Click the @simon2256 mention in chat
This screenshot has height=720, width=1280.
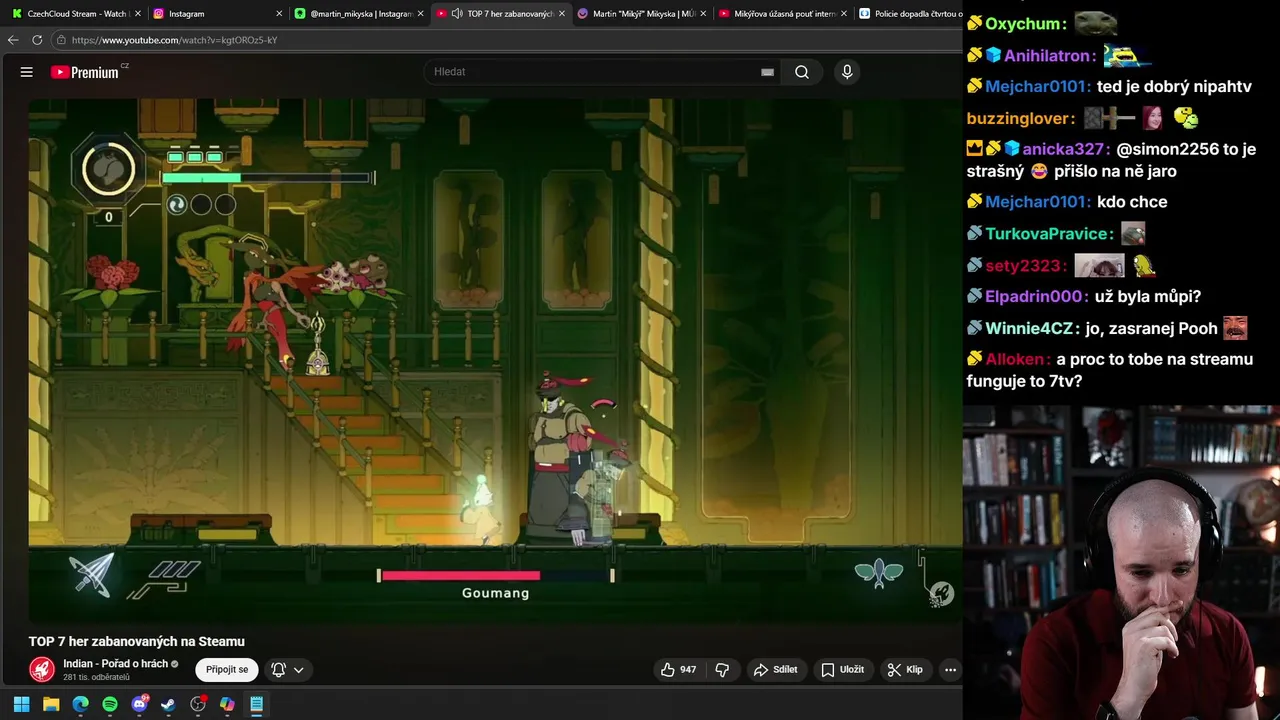[1167, 149]
